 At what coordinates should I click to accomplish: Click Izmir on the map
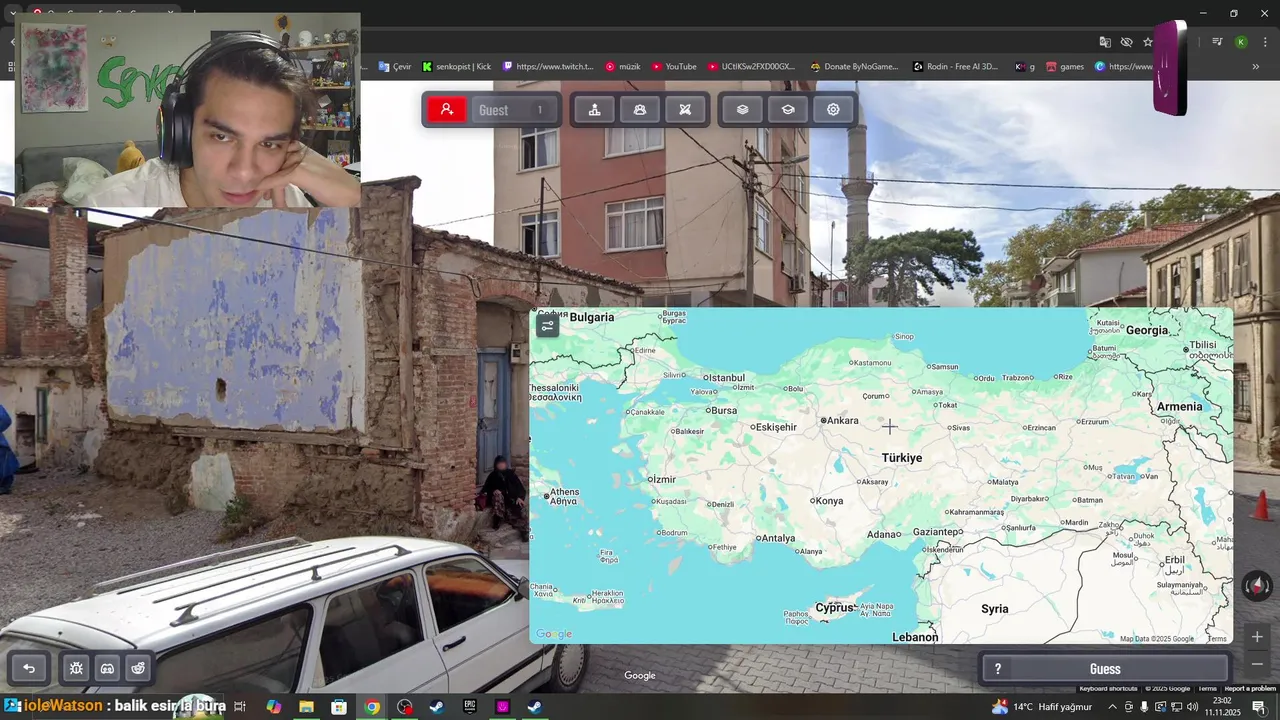point(661,480)
